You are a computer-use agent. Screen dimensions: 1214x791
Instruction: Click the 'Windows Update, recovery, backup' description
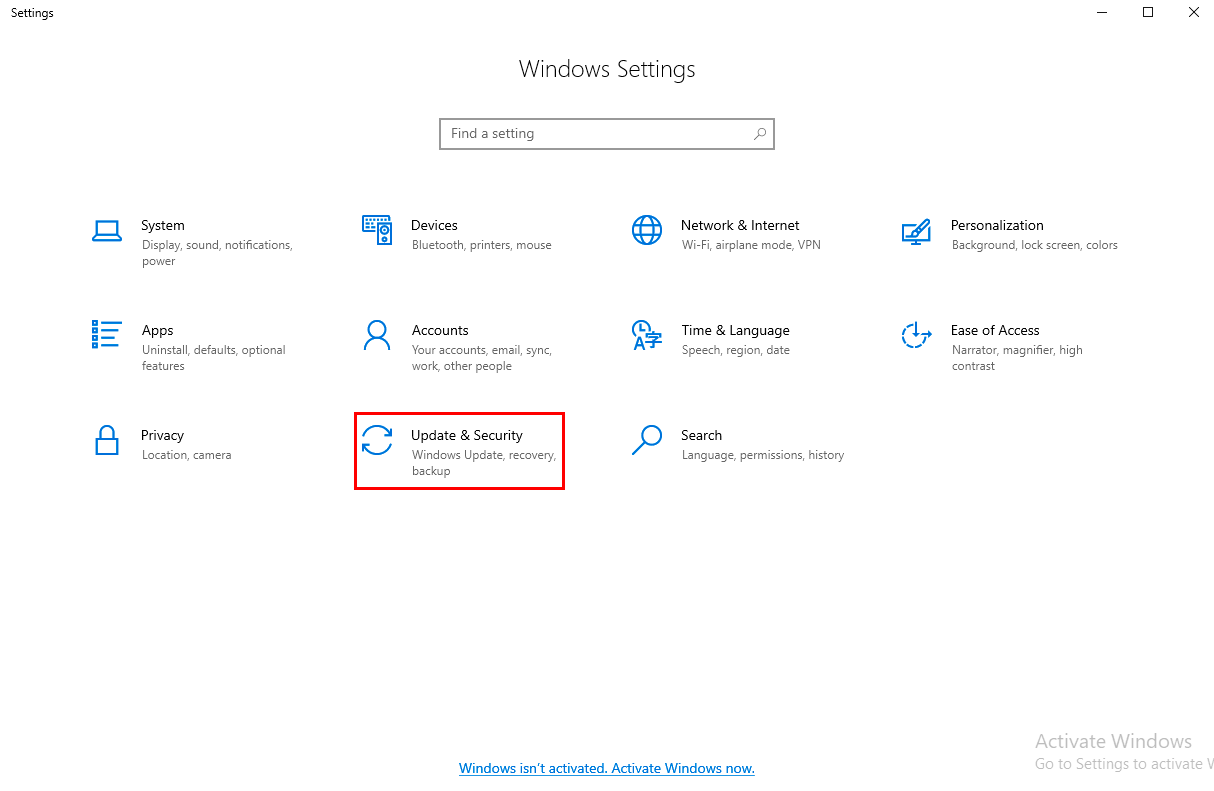click(x=484, y=463)
